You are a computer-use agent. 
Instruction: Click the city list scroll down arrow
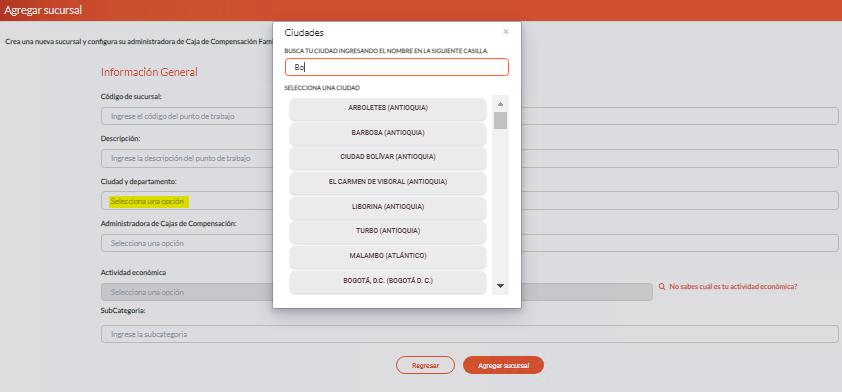pyautogui.click(x=500, y=286)
